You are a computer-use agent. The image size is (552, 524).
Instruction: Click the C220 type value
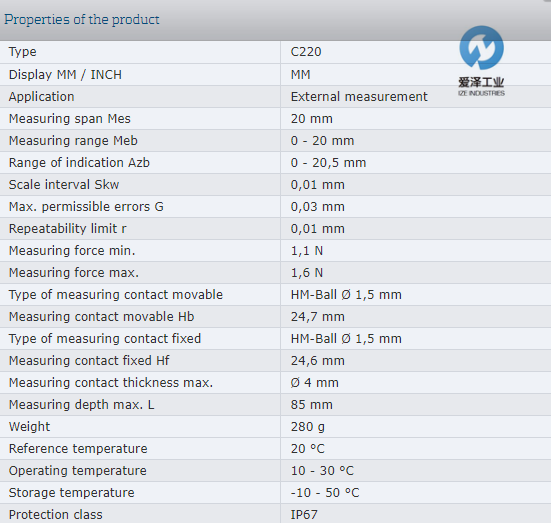click(306, 52)
